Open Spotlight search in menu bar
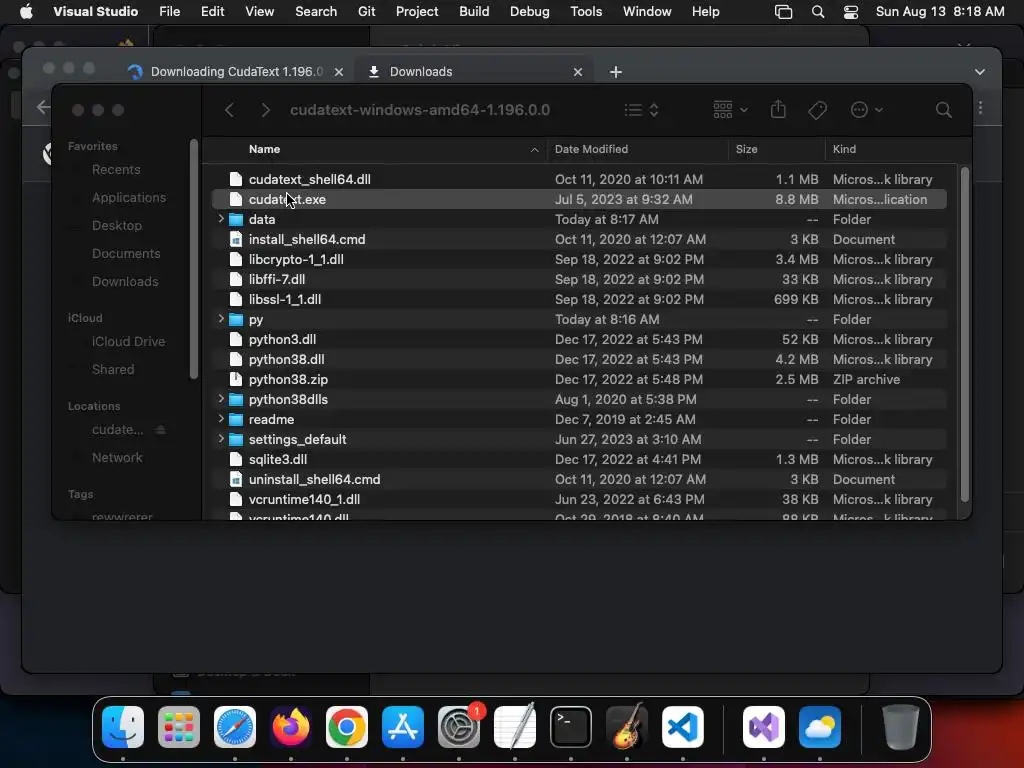1024x768 pixels. pos(818,12)
